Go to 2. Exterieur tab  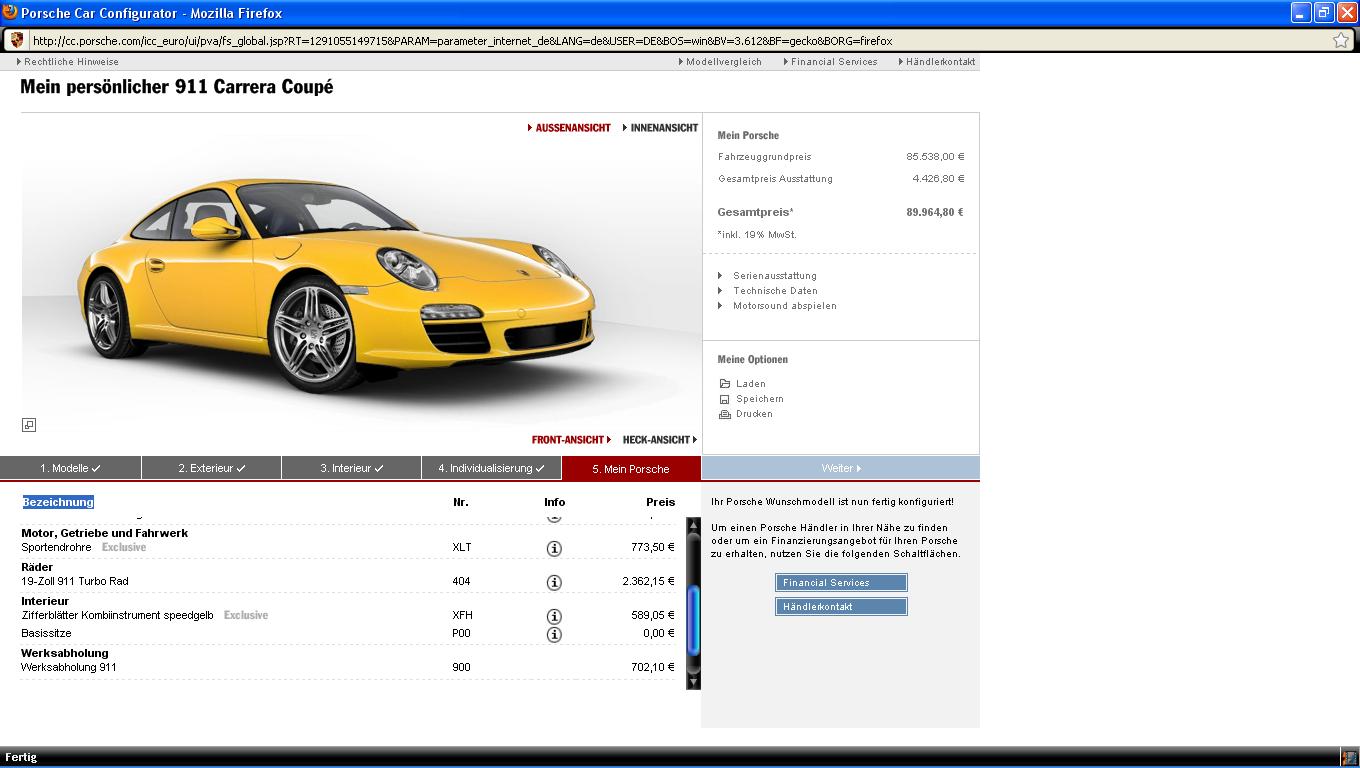[x=212, y=468]
